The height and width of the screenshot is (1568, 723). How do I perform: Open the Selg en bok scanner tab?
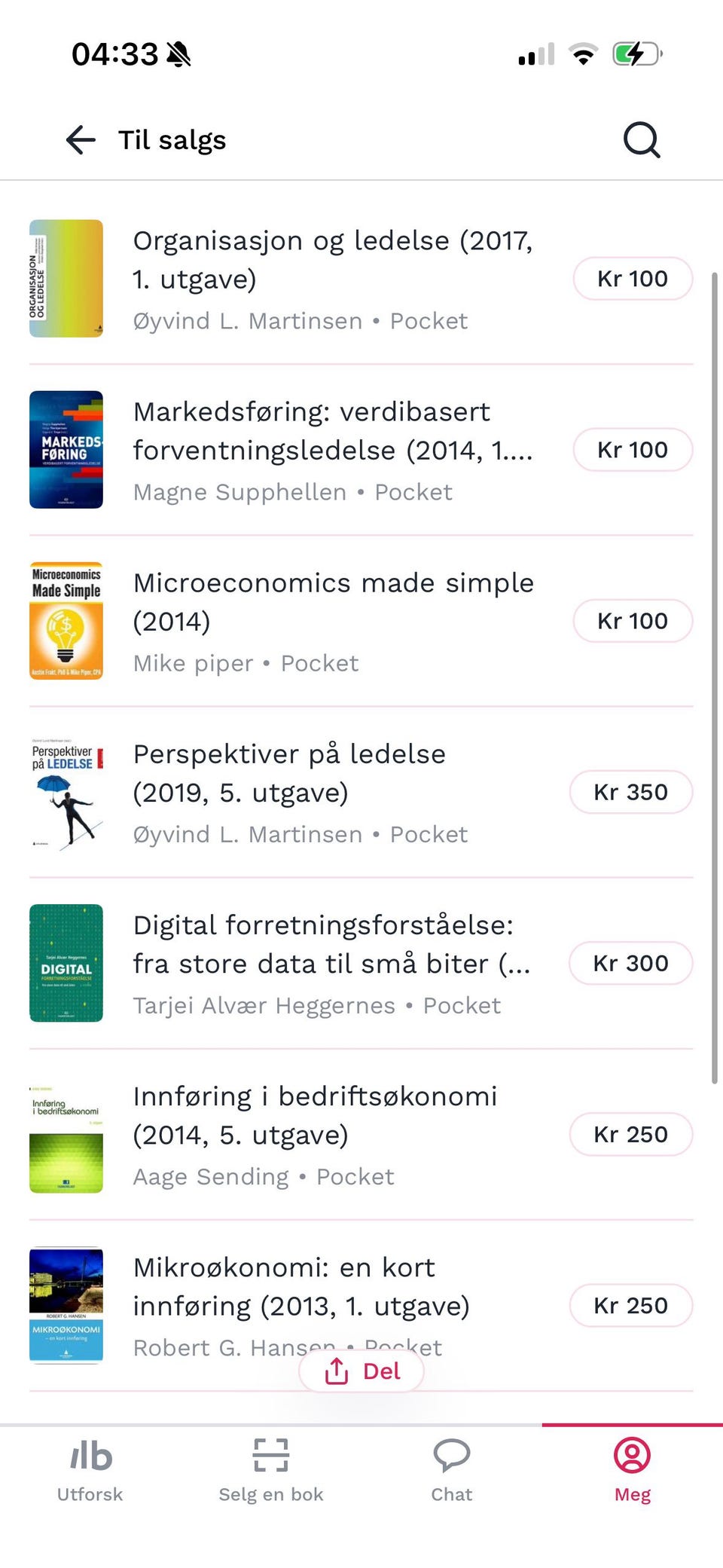click(270, 1469)
